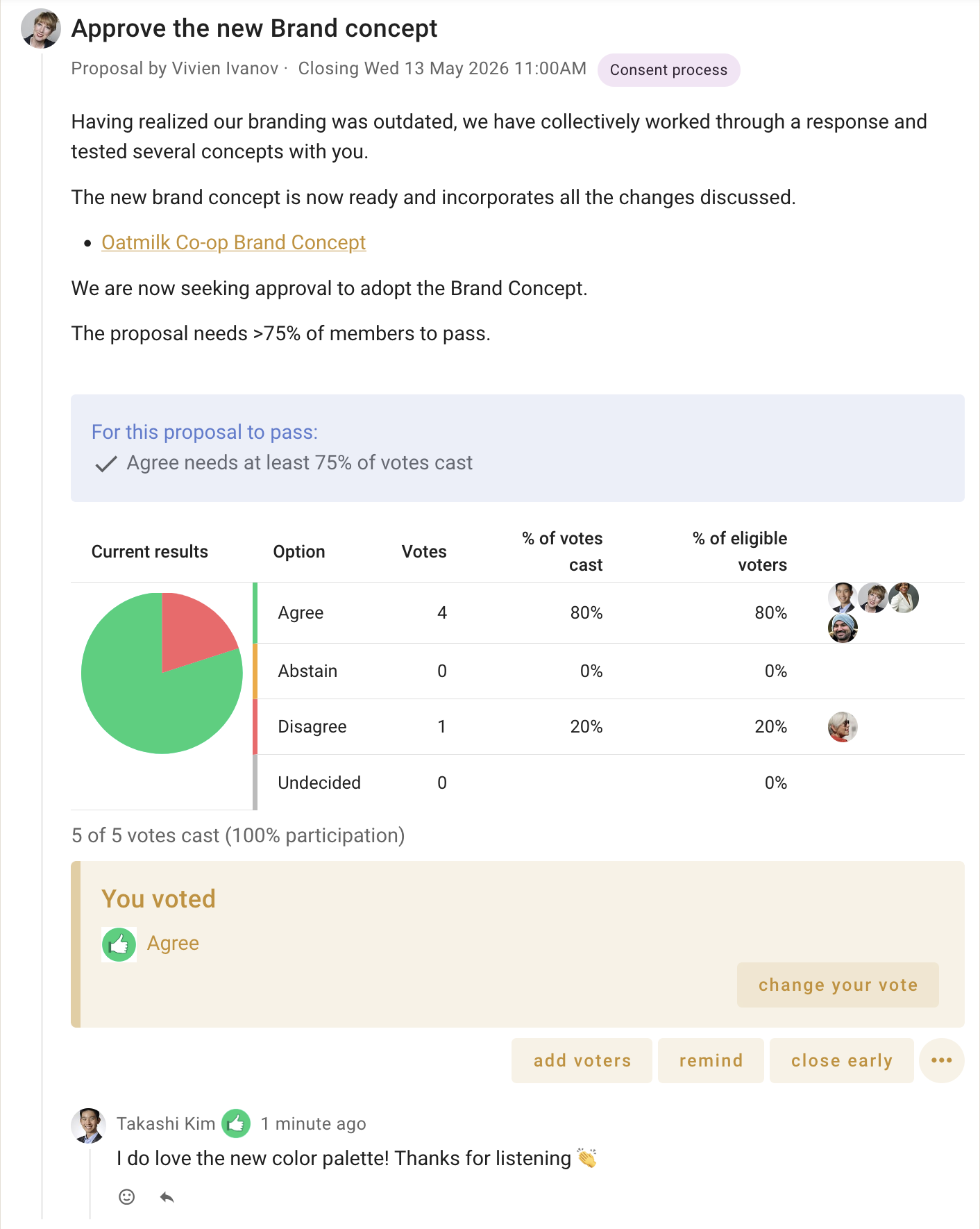This screenshot has height=1229, width=980.
Task: Reply to Takashi Kim's comment using arrow
Action: tap(167, 1196)
